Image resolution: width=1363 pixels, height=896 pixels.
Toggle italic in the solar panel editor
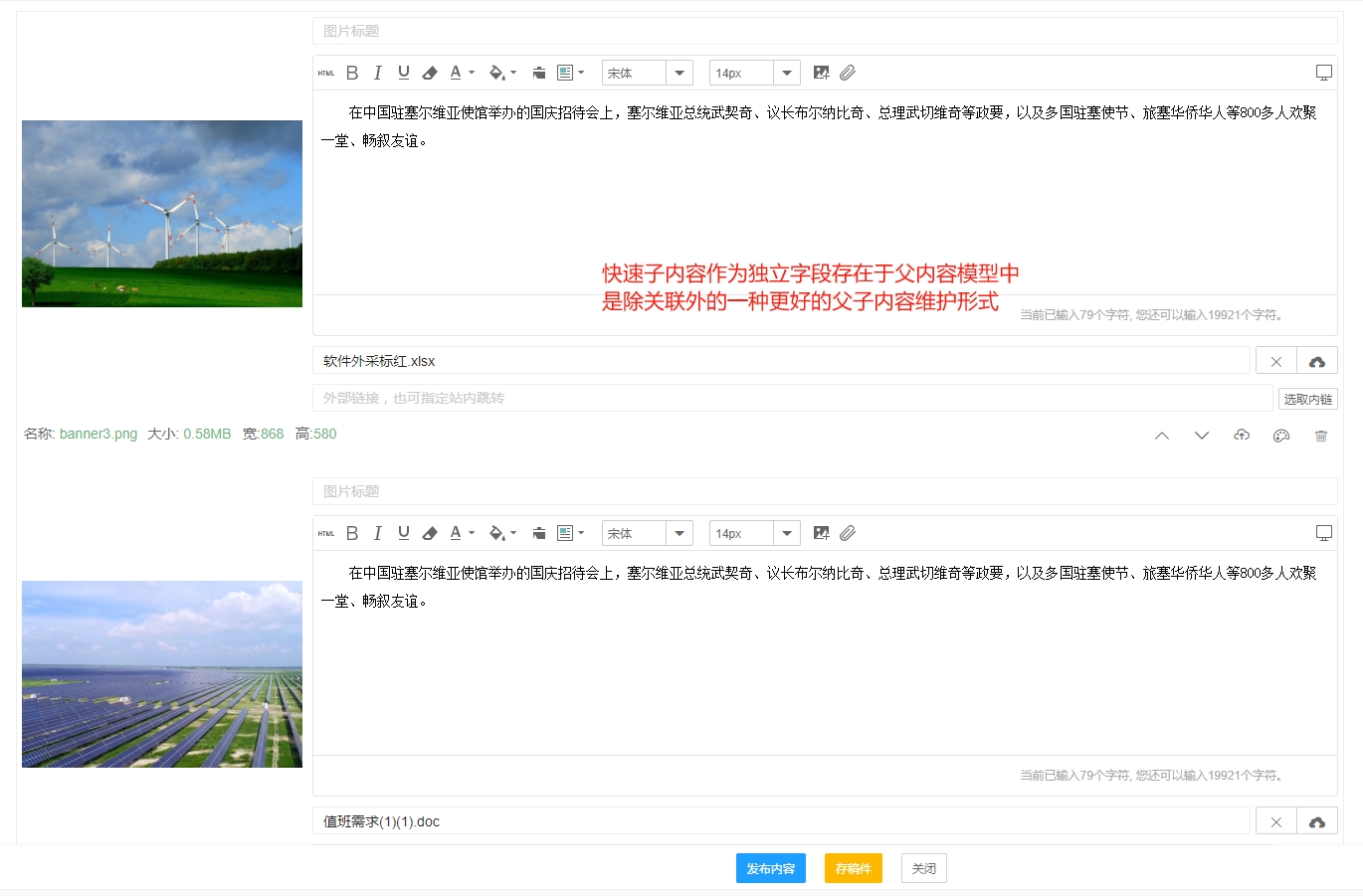[378, 533]
